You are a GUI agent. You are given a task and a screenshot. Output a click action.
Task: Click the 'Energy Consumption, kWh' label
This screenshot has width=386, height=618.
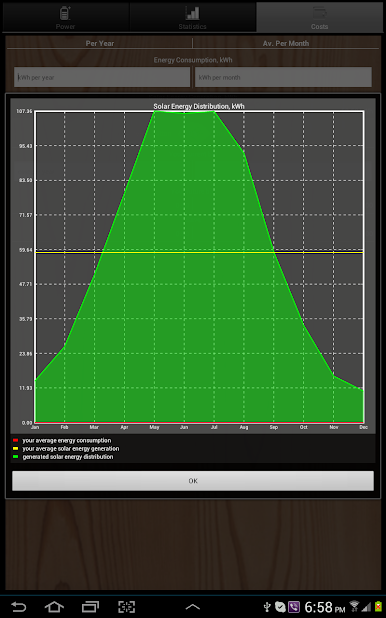(x=193, y=60)
